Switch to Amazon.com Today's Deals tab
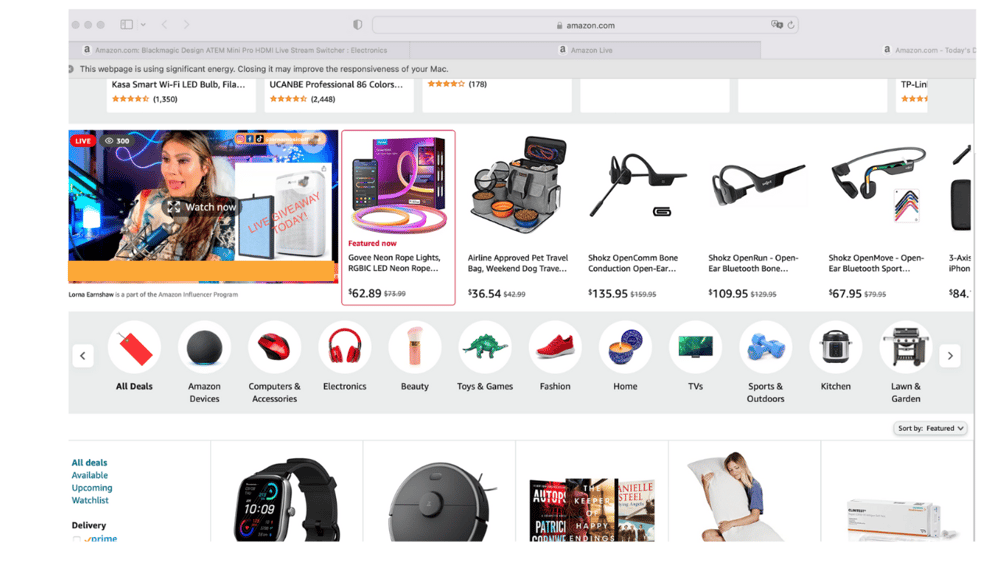The image size is (1000, 562). 929,50
